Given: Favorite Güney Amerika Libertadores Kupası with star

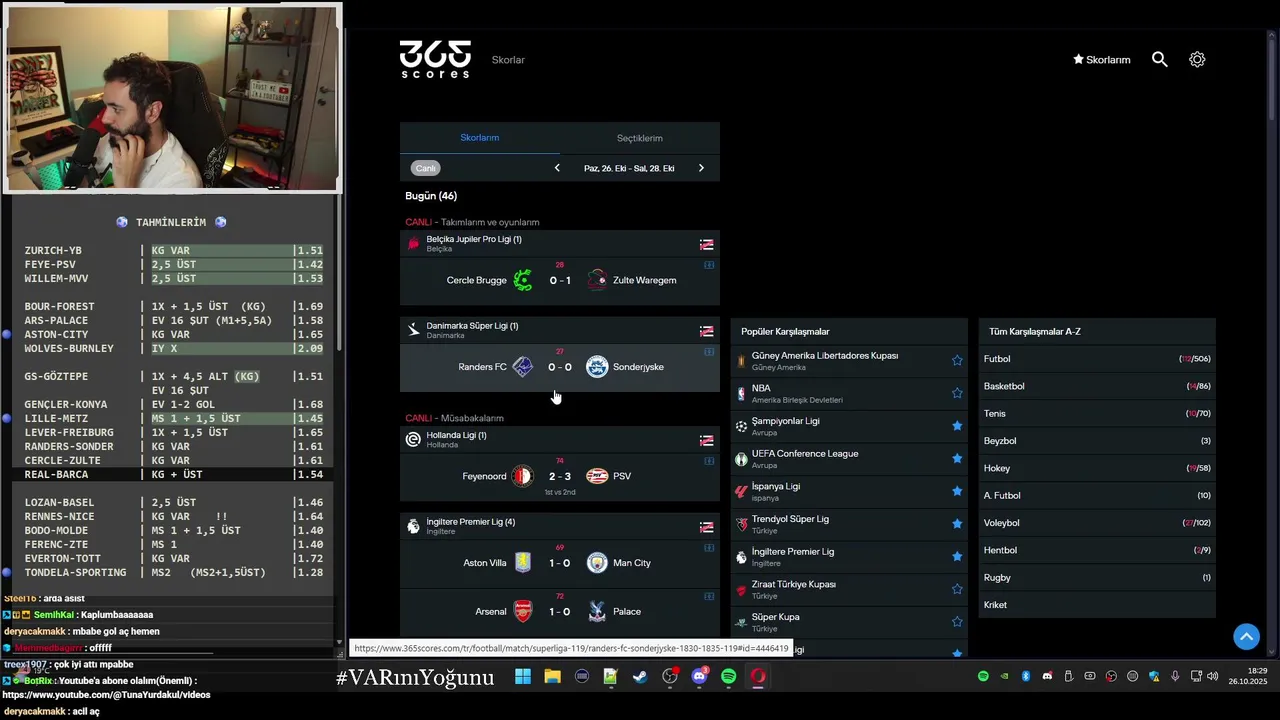Looking at the screenshot, I should pos(957,360).
